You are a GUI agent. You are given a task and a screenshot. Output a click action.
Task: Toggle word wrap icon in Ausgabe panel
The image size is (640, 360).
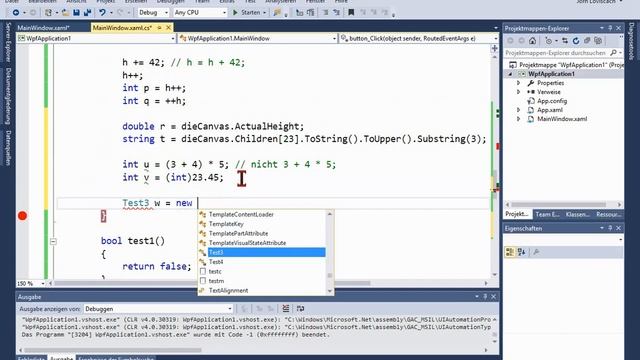point(300,309)
